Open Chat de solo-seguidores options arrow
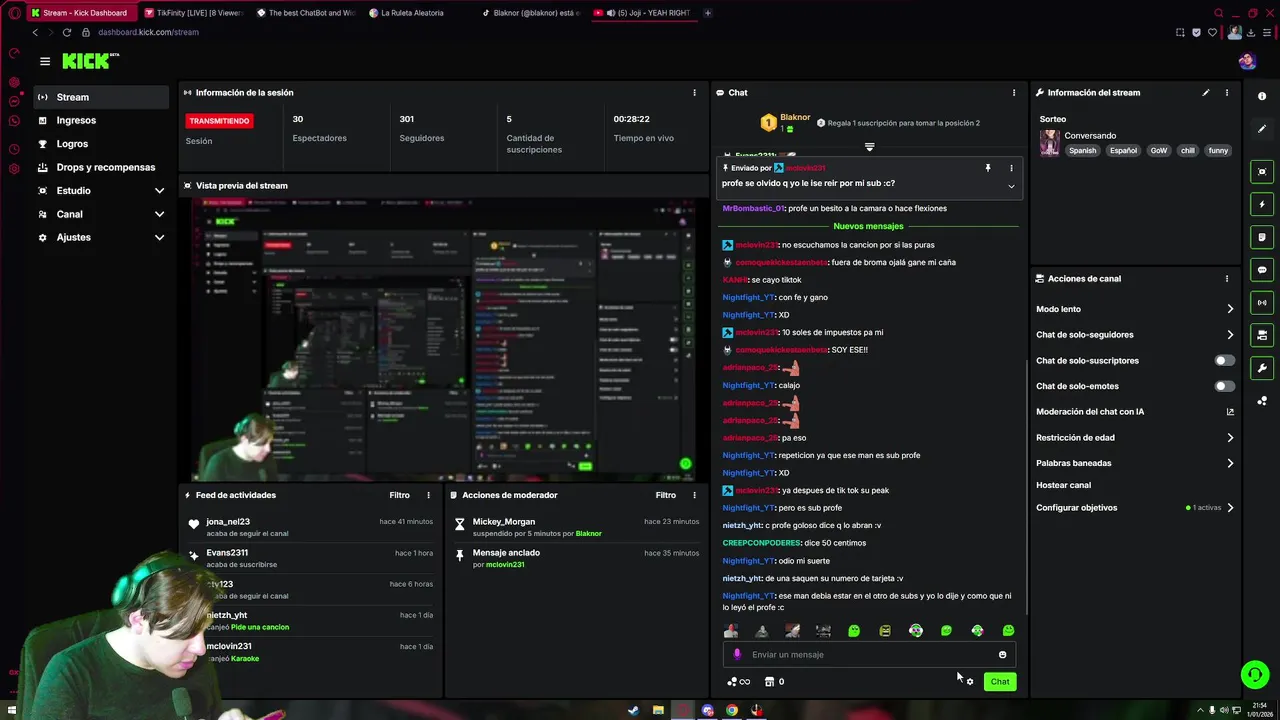 1230,335
